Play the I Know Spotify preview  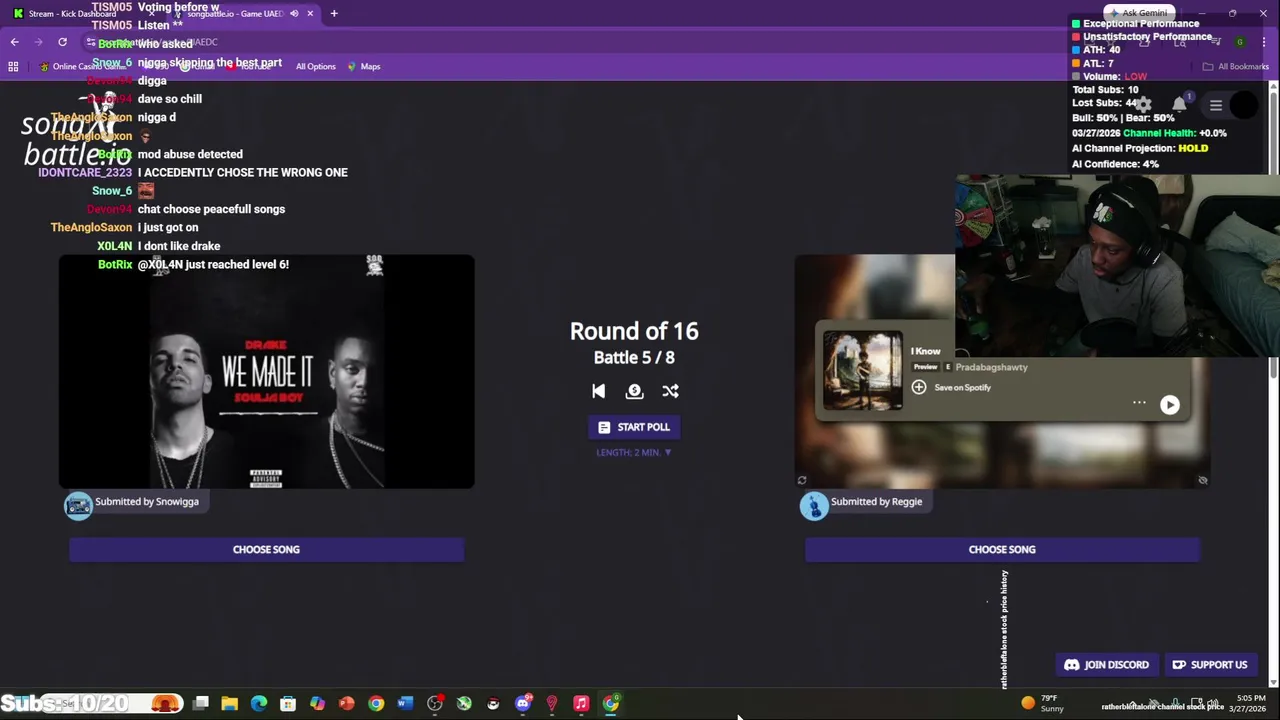click(x=1169, y=405)
